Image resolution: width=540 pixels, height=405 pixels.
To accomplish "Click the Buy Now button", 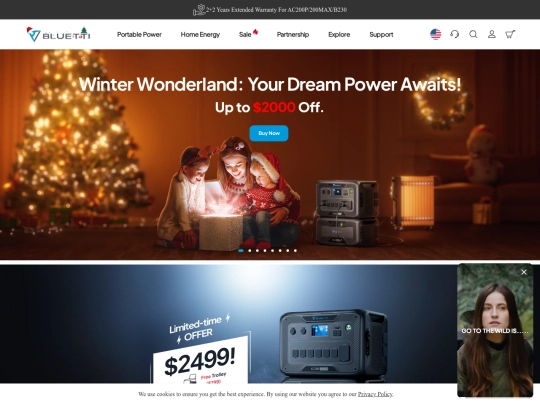I will tap(269, 133).
